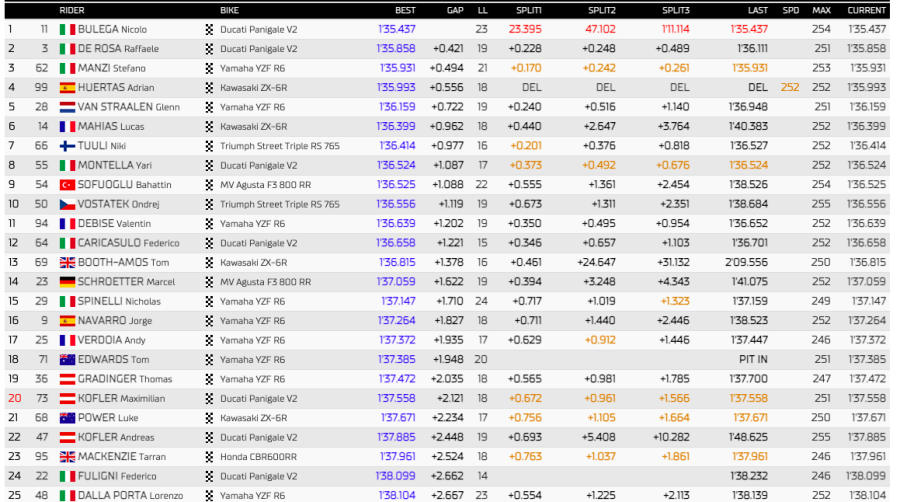Click the Dutch flag beside VAN STRAALEN Glenn
This screenshot has height=502, width=900.
[x=67, y=107]
